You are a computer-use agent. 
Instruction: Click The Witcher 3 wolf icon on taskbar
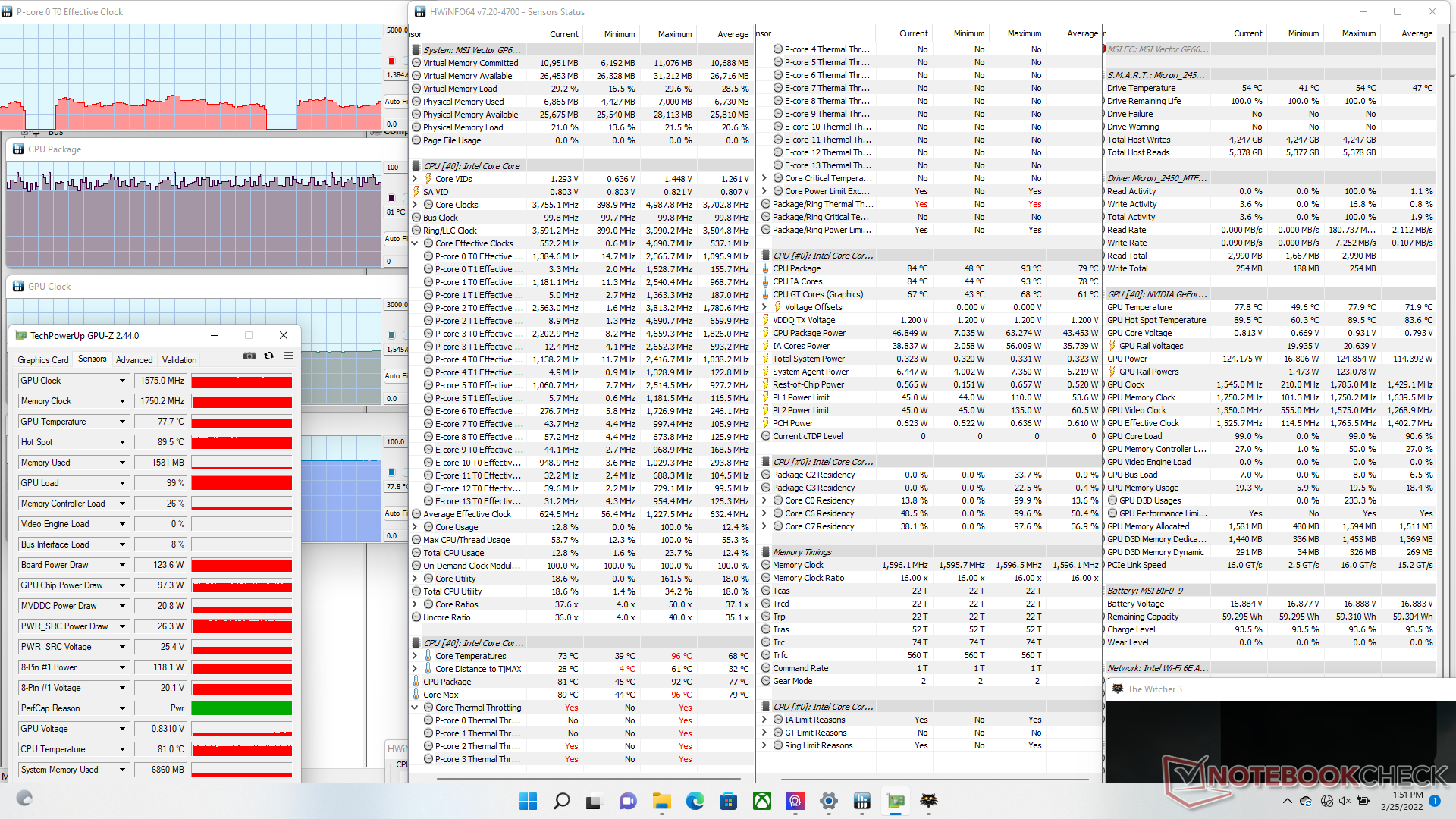coord(929,801)
